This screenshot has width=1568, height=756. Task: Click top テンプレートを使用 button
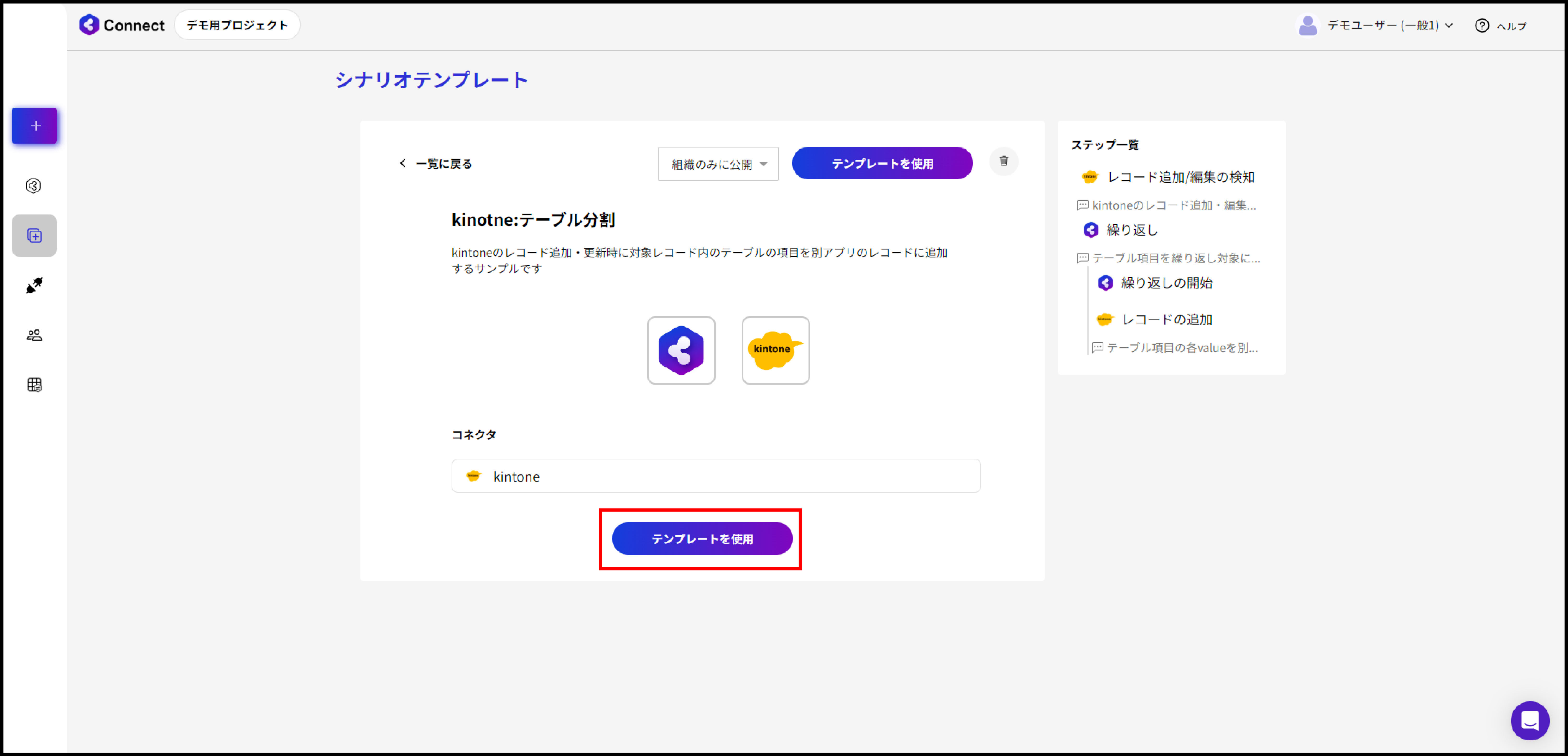coord(882,163)
